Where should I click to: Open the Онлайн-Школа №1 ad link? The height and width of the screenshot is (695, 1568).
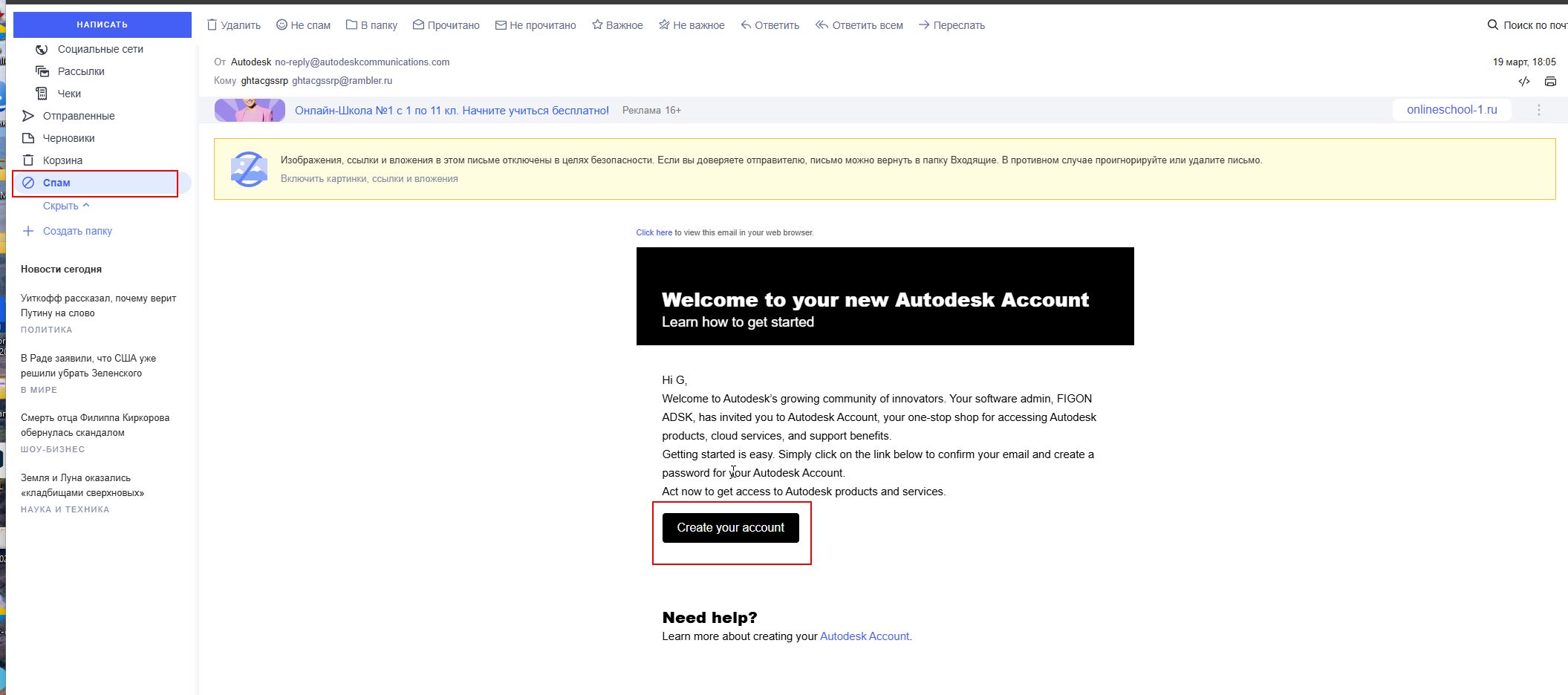pyautogui.click(x=452, y=110)
